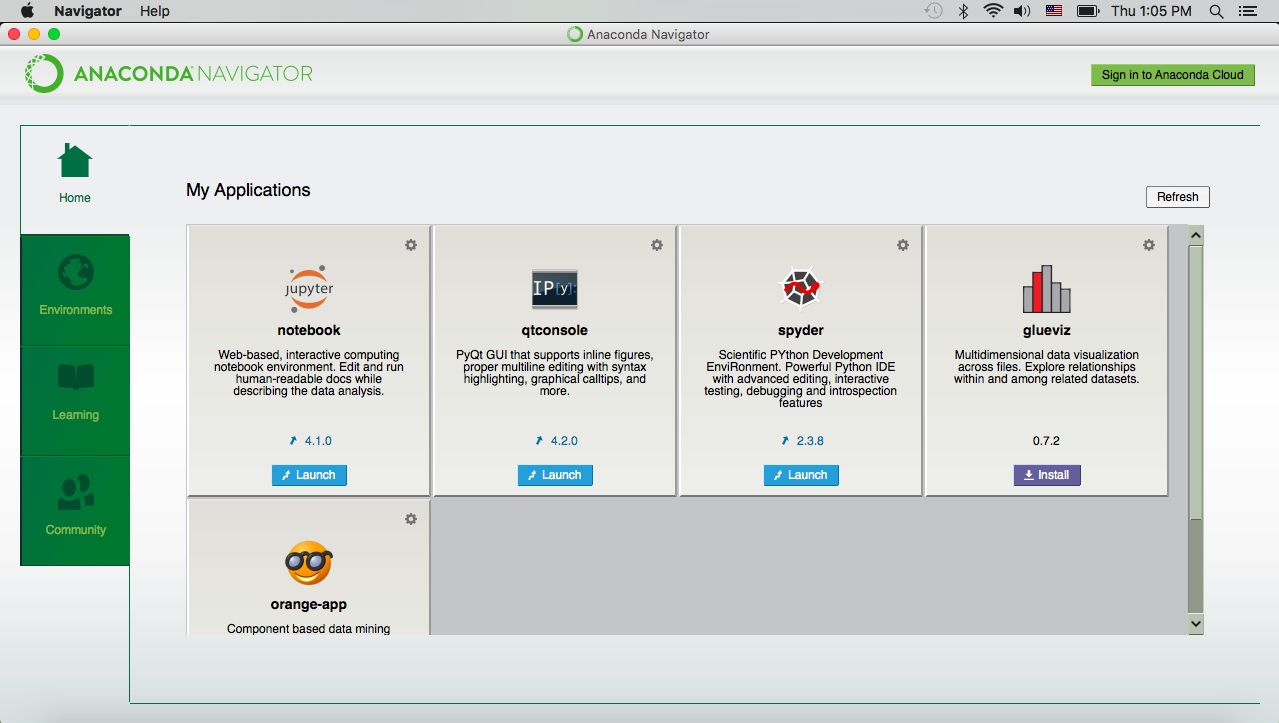Click the glueviz bar chart icon
The height and width of the screenshot is (723, 1279).
click(1046, 289)
